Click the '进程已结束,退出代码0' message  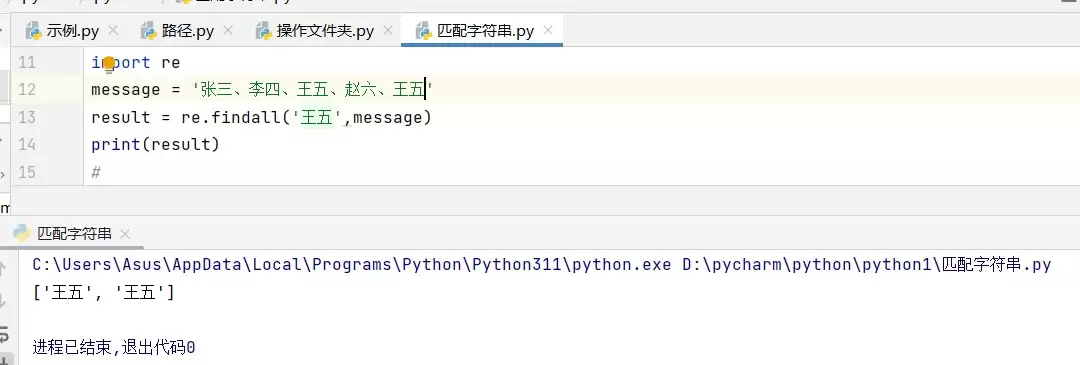point(114,348)
